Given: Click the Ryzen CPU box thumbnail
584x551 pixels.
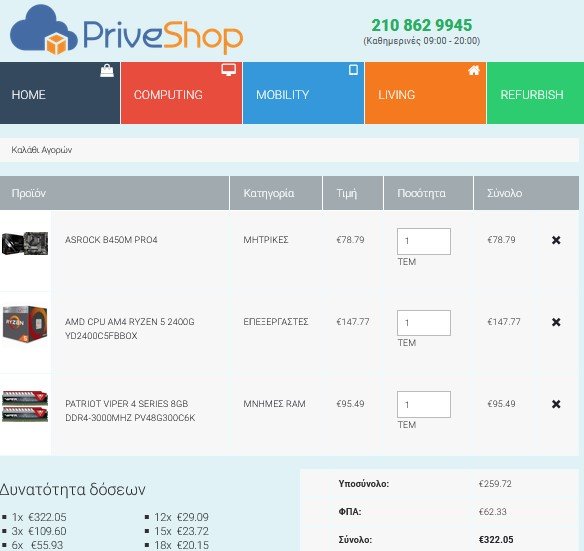Looking at the screenshot, I should coord(25,323).
